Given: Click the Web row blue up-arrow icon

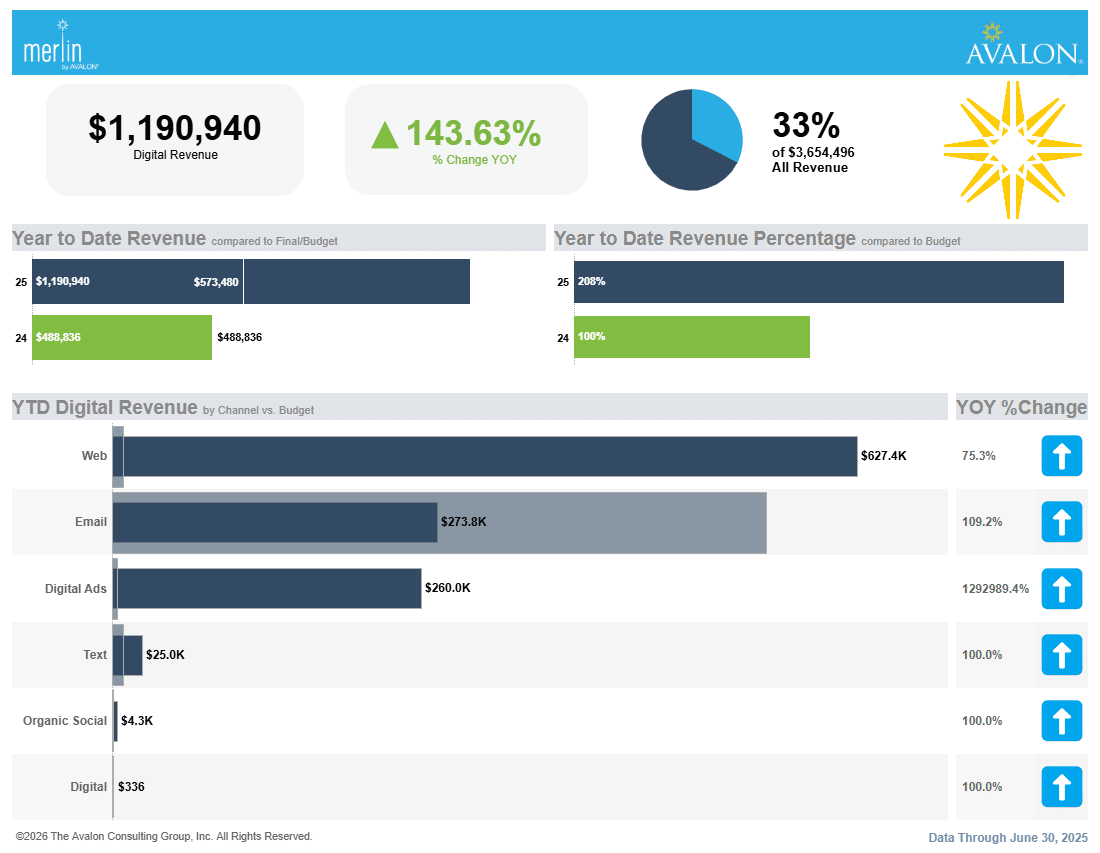Looking at the screenshot, I should pyautogui.click(x=1061, y=456).
